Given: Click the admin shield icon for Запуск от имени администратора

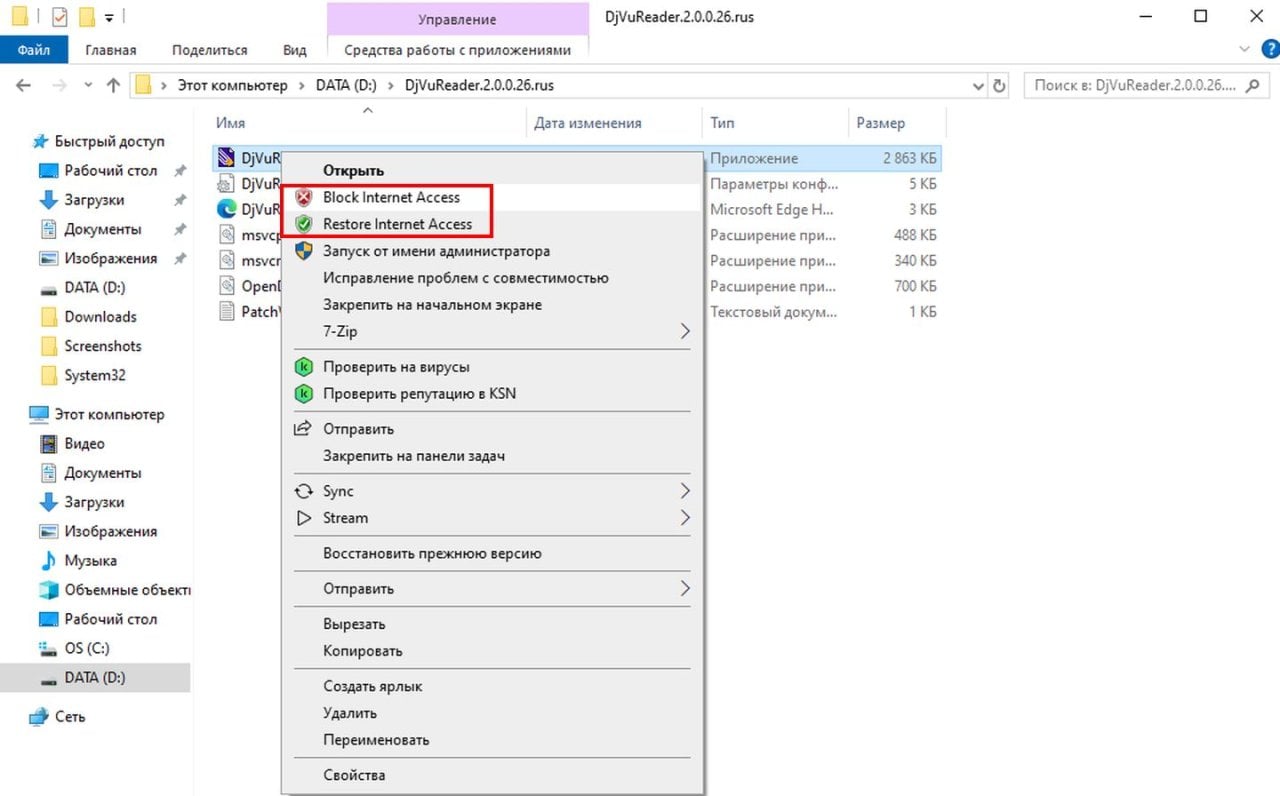Looking at the screenshot, I should (303, 251).
